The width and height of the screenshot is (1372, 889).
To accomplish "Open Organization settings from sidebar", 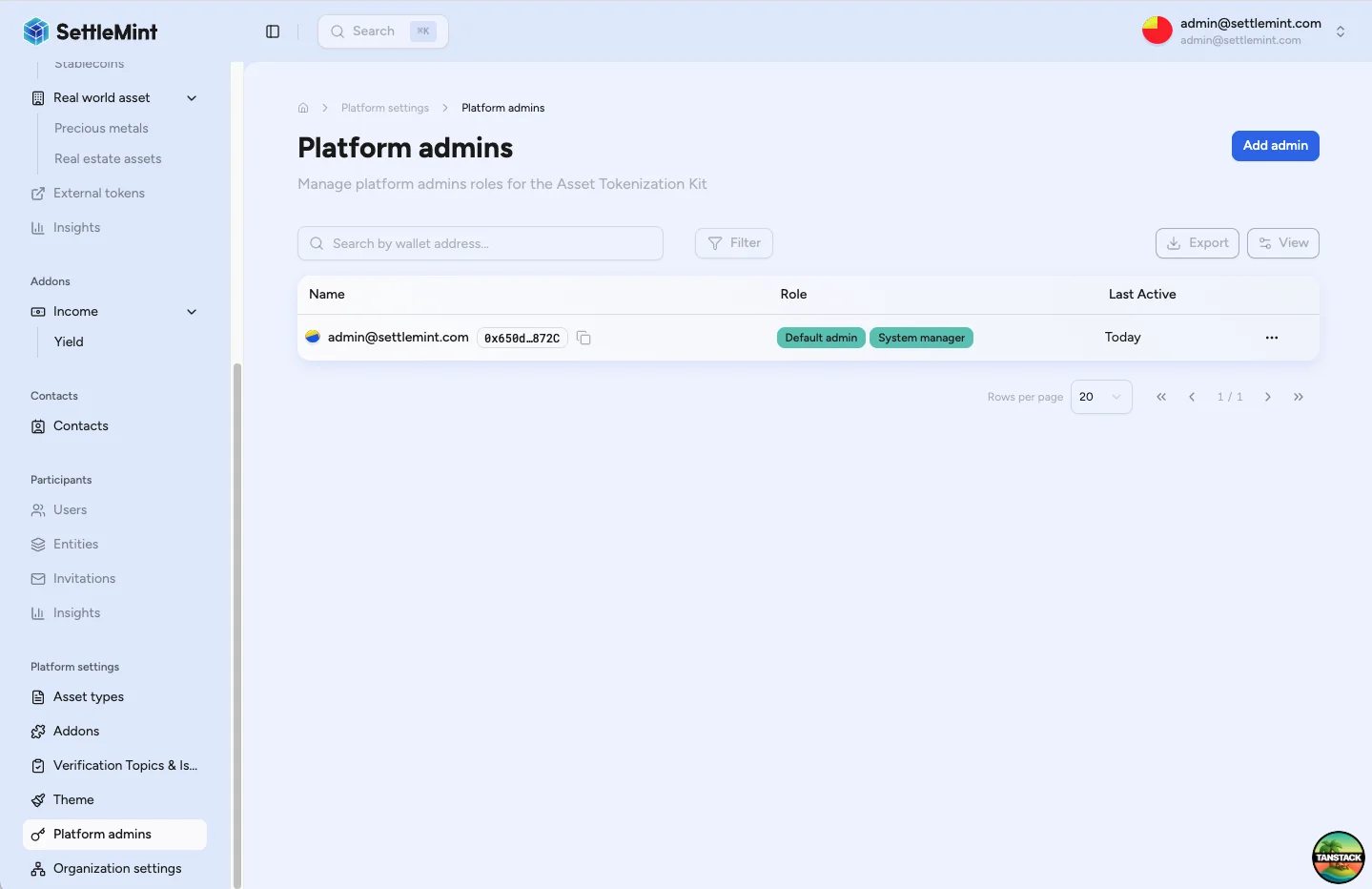I will click(117, 868).
